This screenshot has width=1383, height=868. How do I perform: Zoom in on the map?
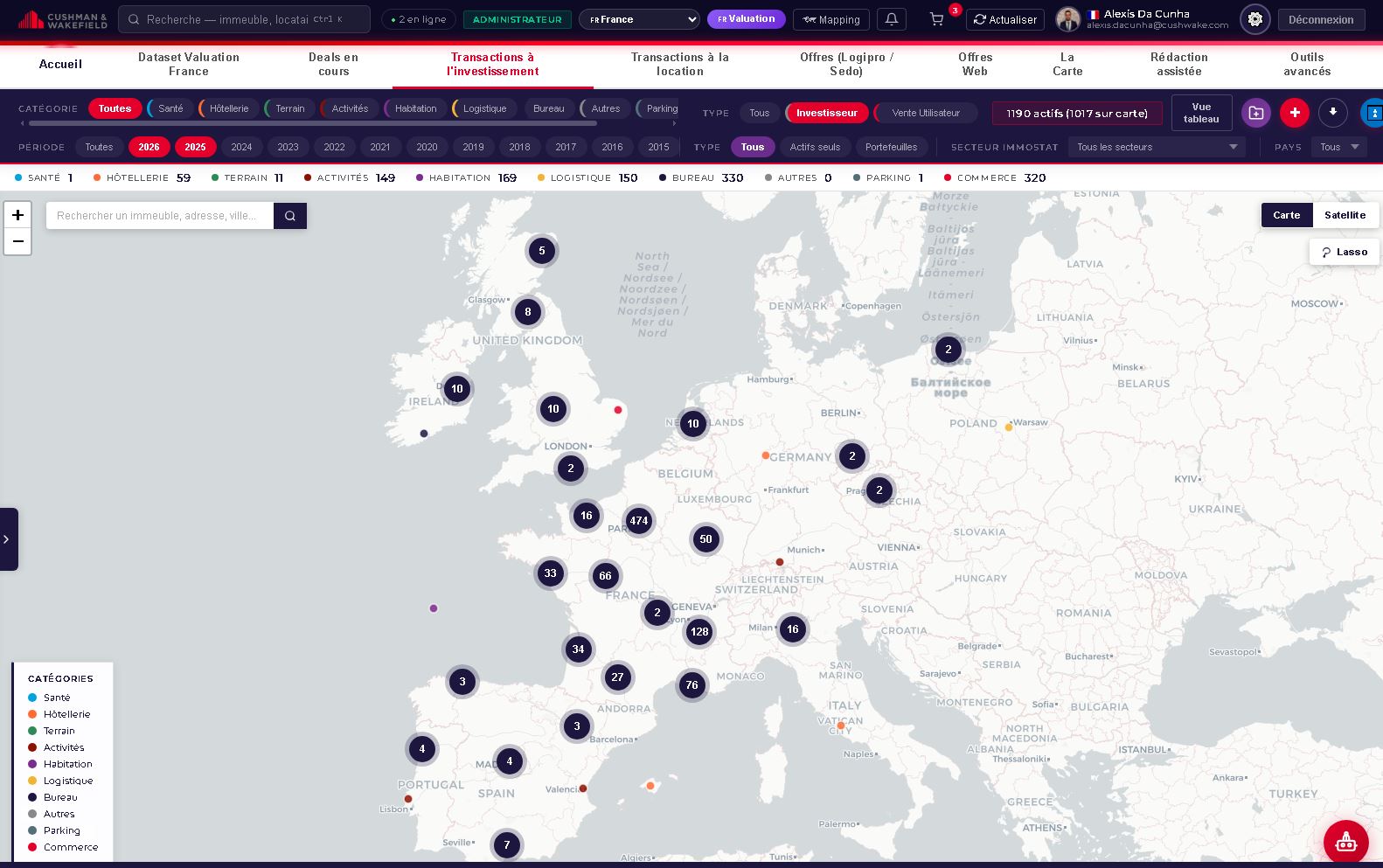tap(17, 215)
